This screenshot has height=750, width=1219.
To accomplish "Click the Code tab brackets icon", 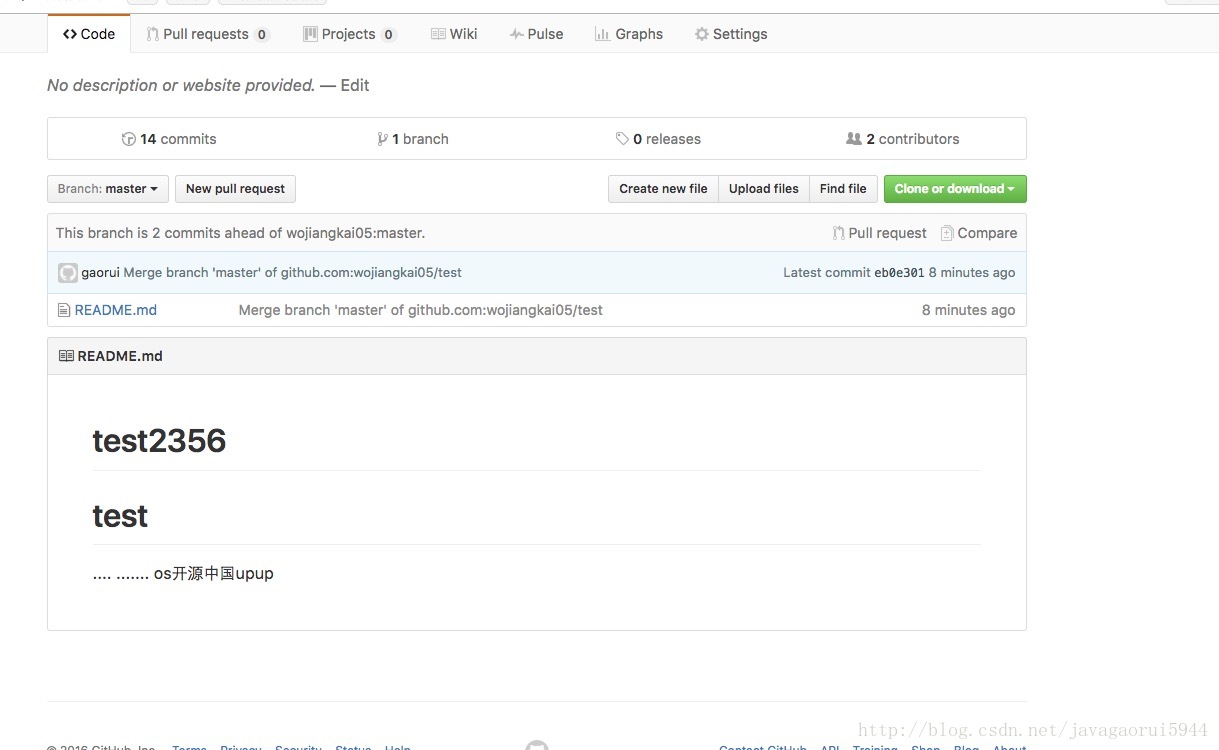I will pos(70,34).
